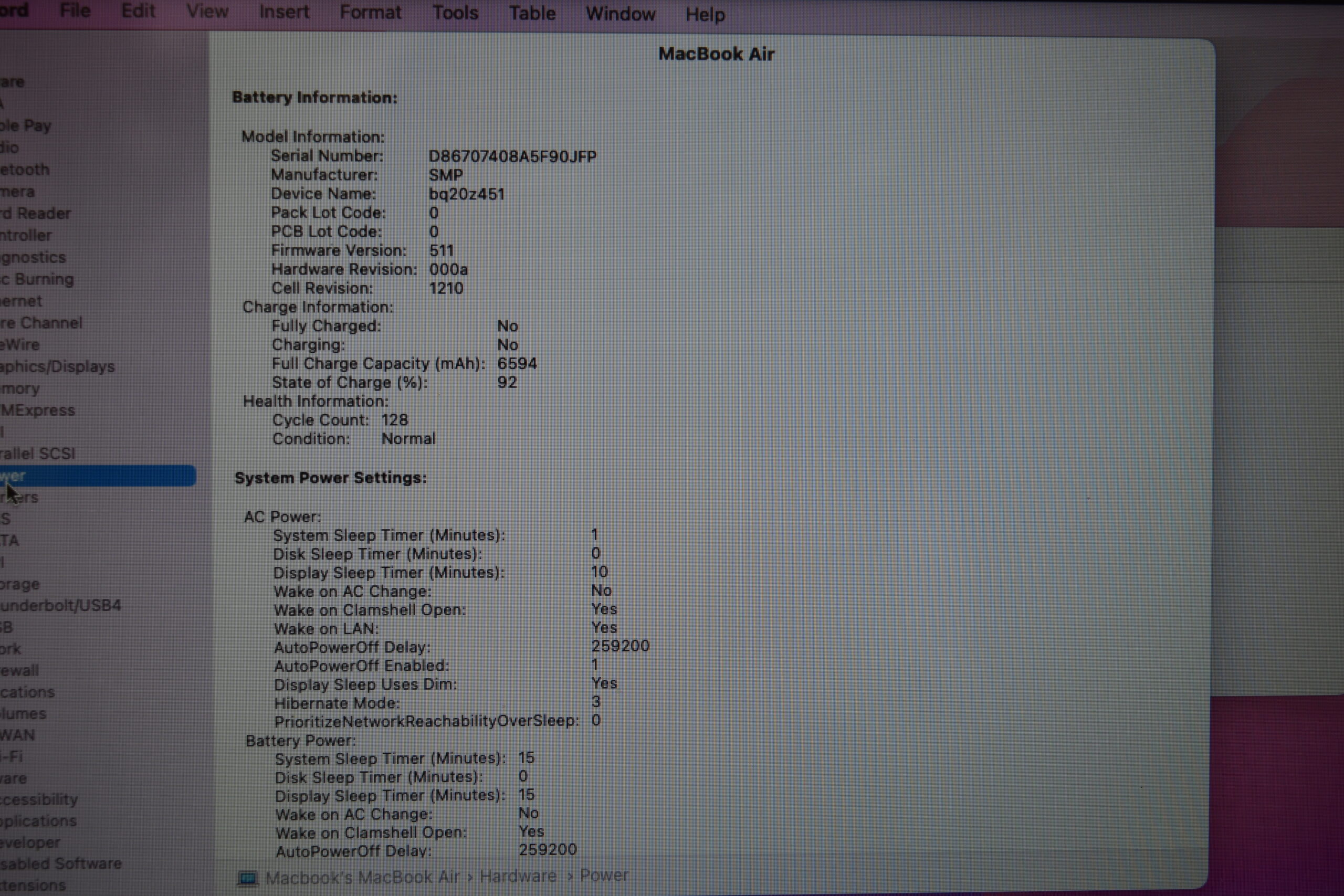Select Fibre Channel in the sidebar
Screen dimensions: 1344x896
[41, 323]
